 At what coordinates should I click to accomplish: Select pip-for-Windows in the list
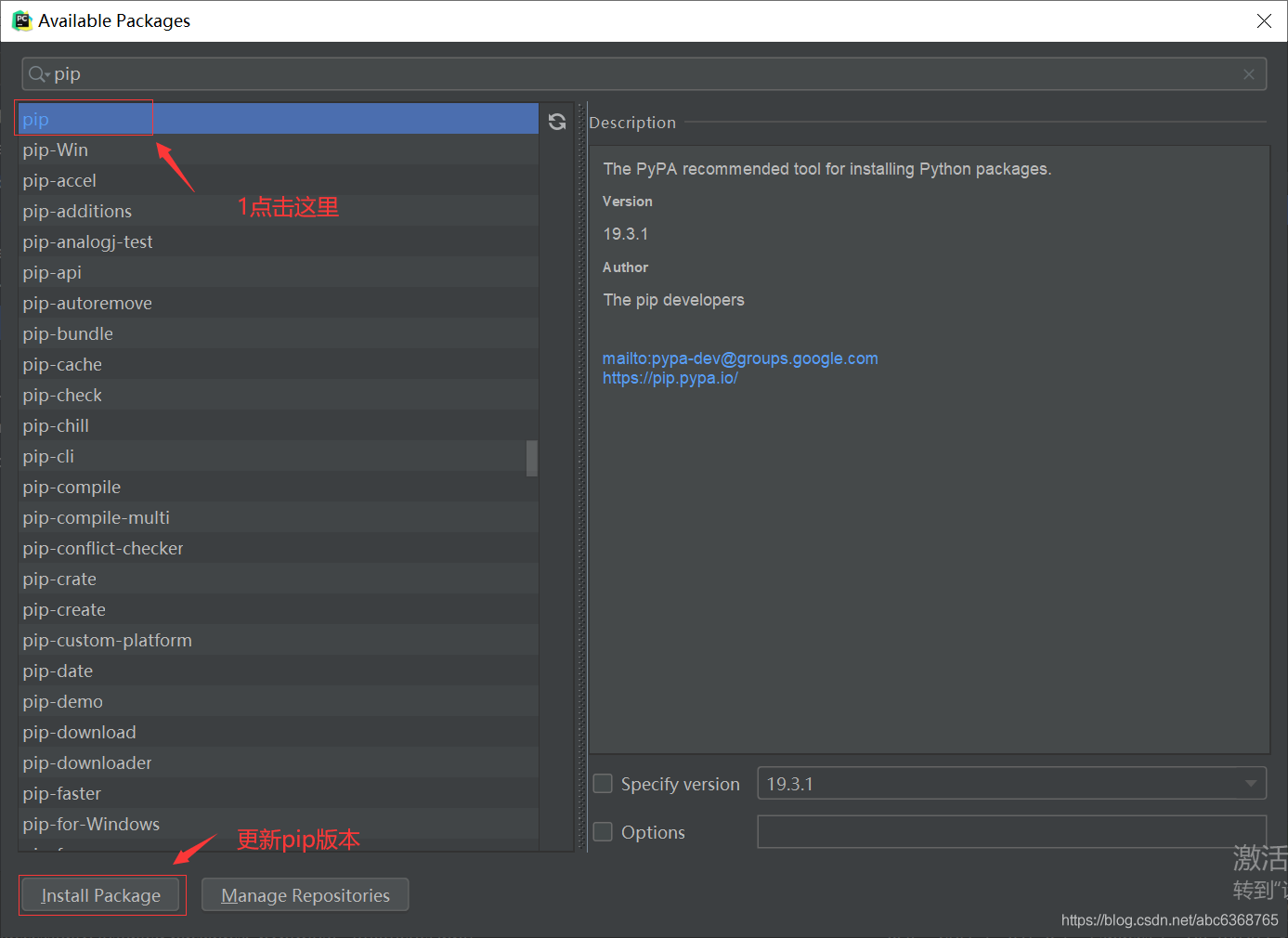click(x=91, y=824)
